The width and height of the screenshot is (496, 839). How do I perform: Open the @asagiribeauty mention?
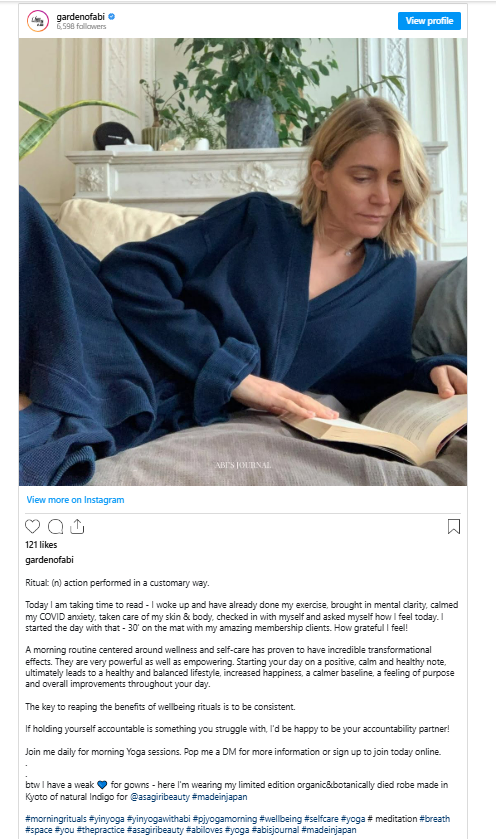(x=160, y=797)
